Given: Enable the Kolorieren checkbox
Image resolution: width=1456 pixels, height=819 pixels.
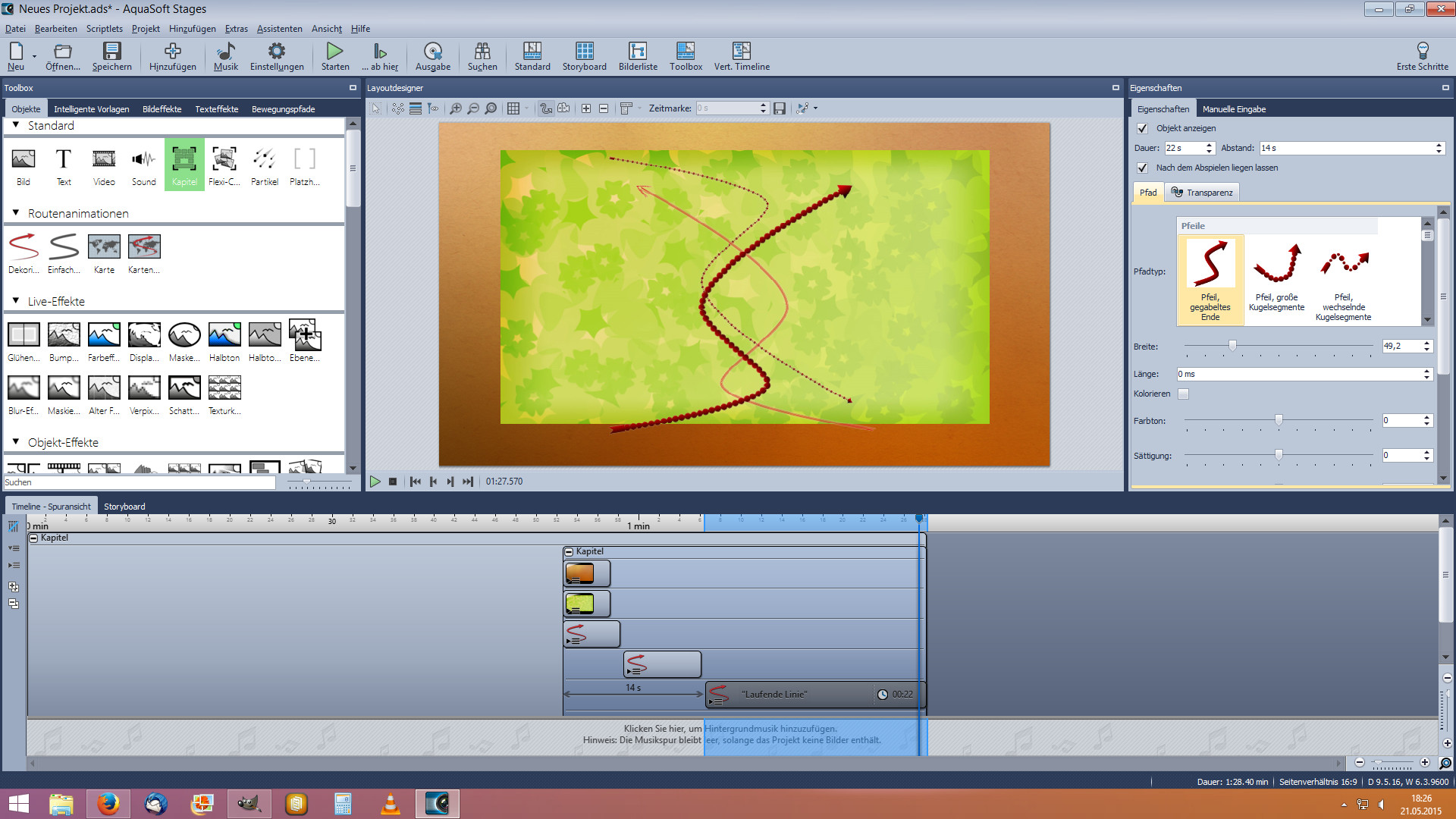Looking at the screenshot, I should pos(1183,394).
